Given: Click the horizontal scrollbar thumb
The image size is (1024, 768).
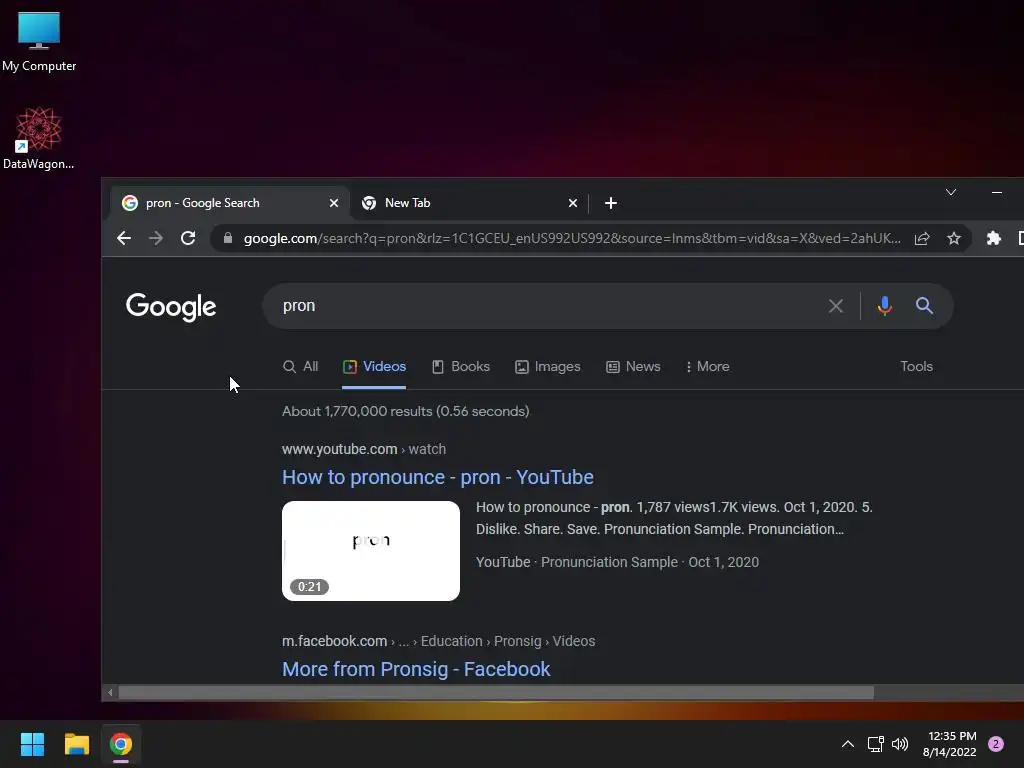Looking at the screenshot, I should pos(496,692).
